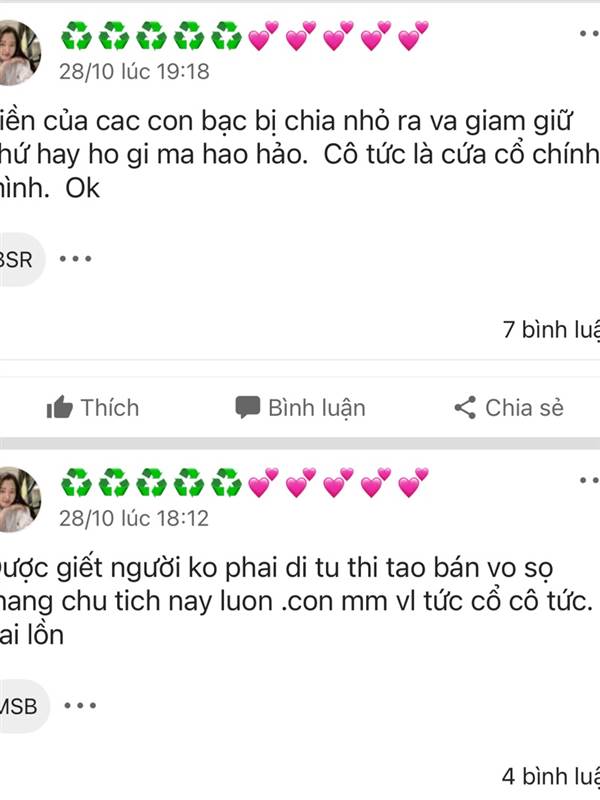Open the emoji username on the 19:18 post
600x800 pixels.
245,35
